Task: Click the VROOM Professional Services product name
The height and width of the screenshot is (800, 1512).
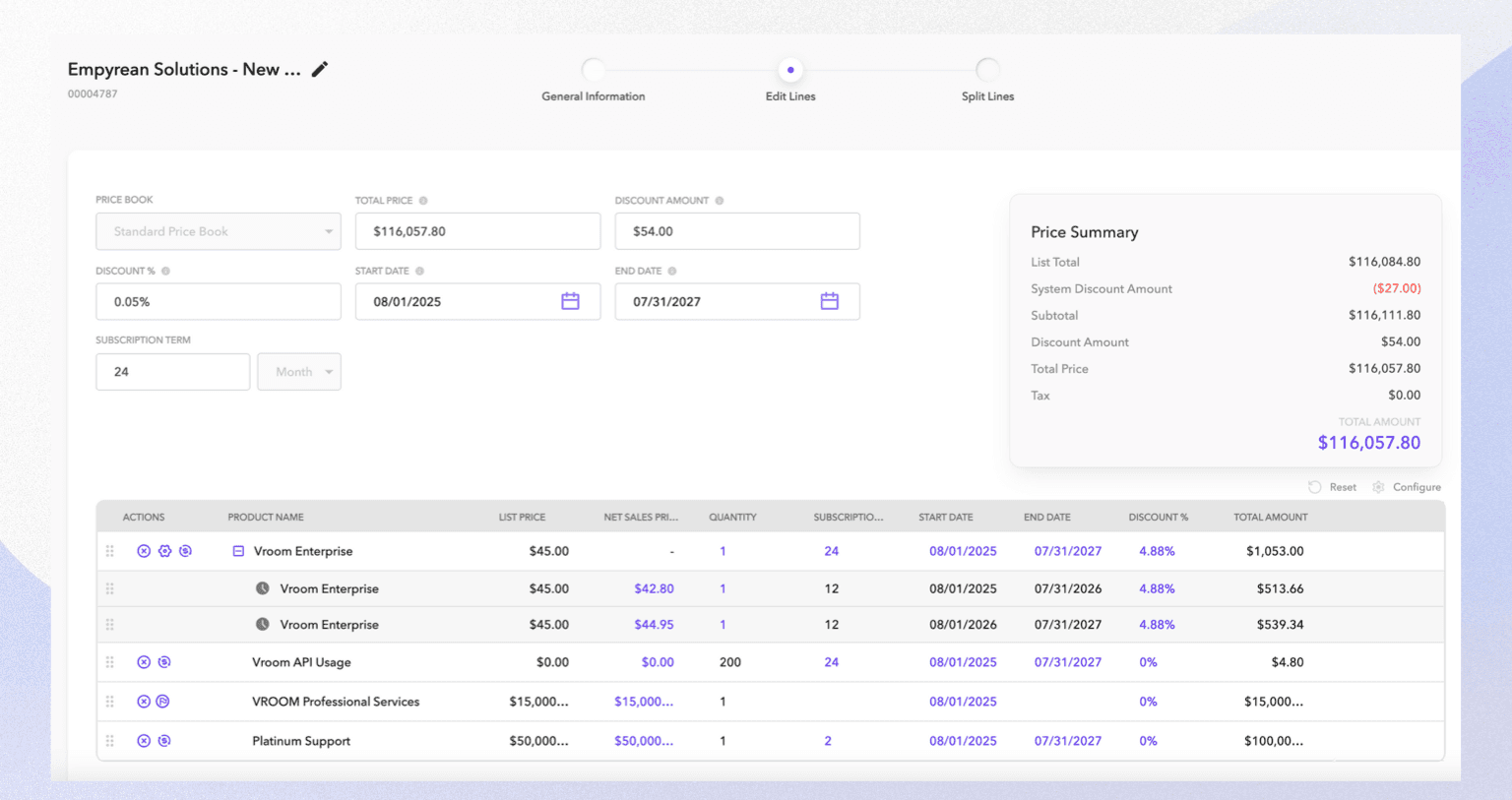Action: click(x=336, y=702)
